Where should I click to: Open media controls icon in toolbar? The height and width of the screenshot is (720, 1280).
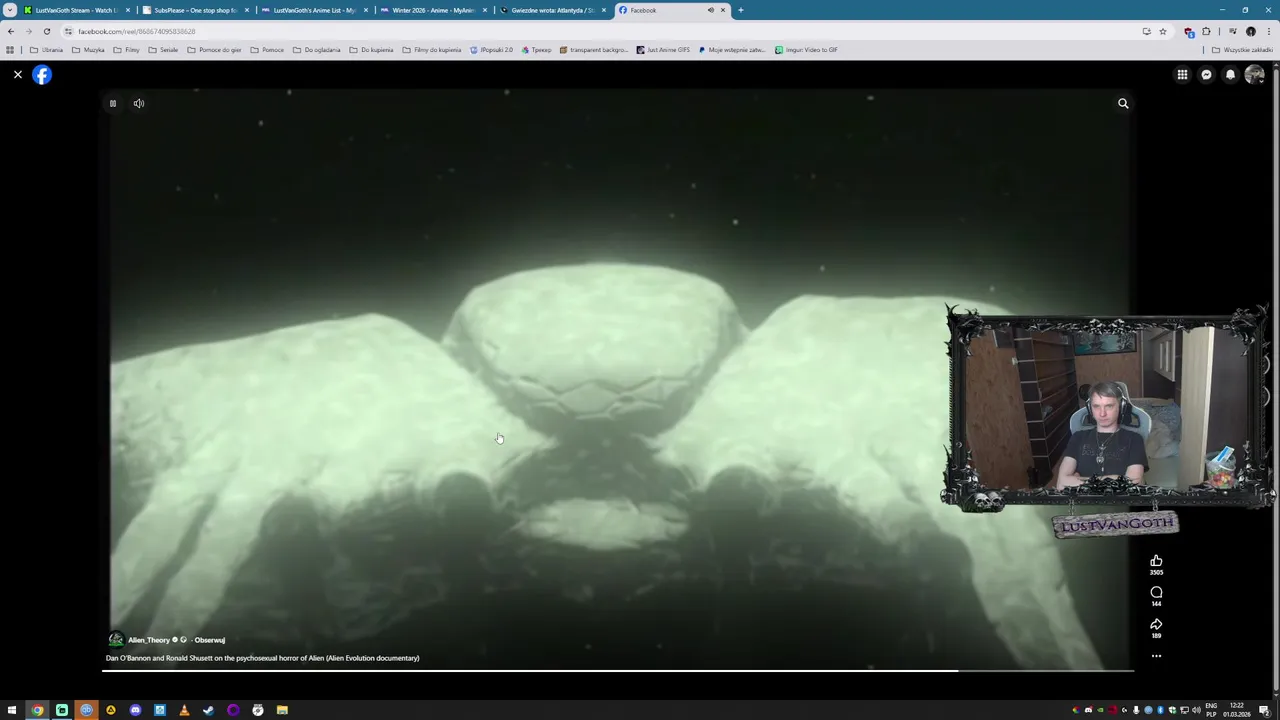[x=1232, y=31]
